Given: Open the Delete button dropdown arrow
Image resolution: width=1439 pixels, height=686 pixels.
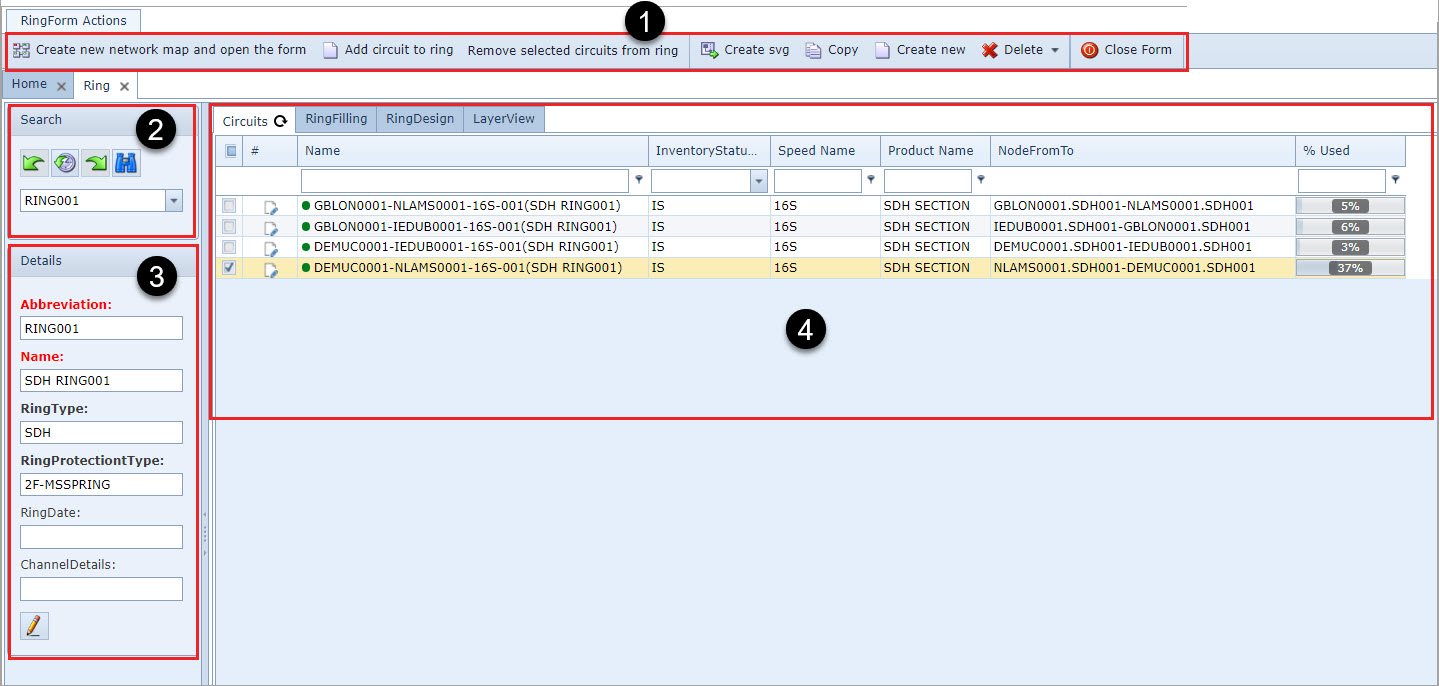Looking at the screenshot, I should coord(1054,50).
